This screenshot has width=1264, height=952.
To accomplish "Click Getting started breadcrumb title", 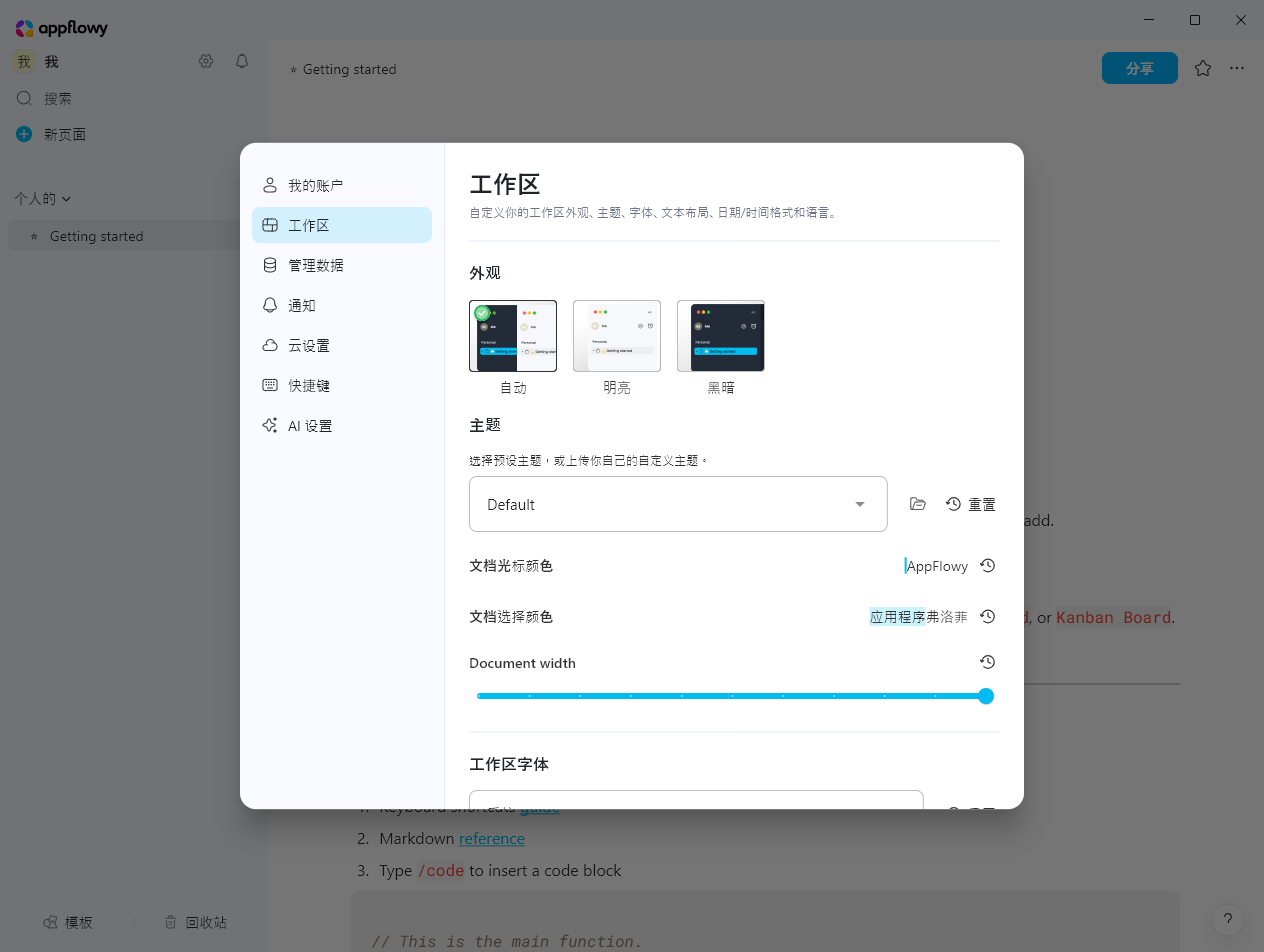I will click(349, 69).
